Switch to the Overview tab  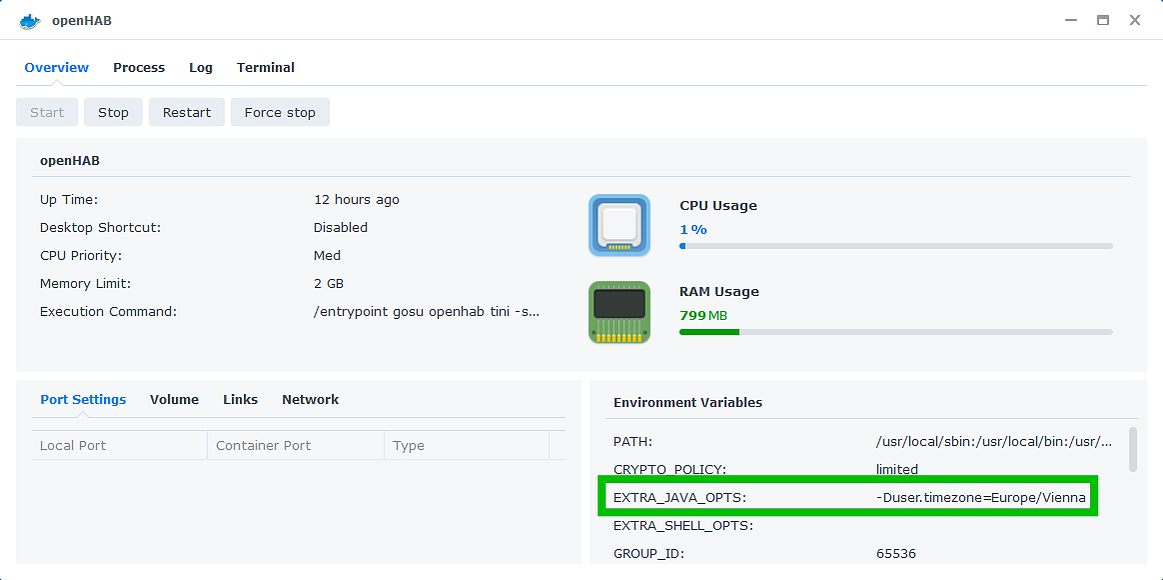pos(56,67)
